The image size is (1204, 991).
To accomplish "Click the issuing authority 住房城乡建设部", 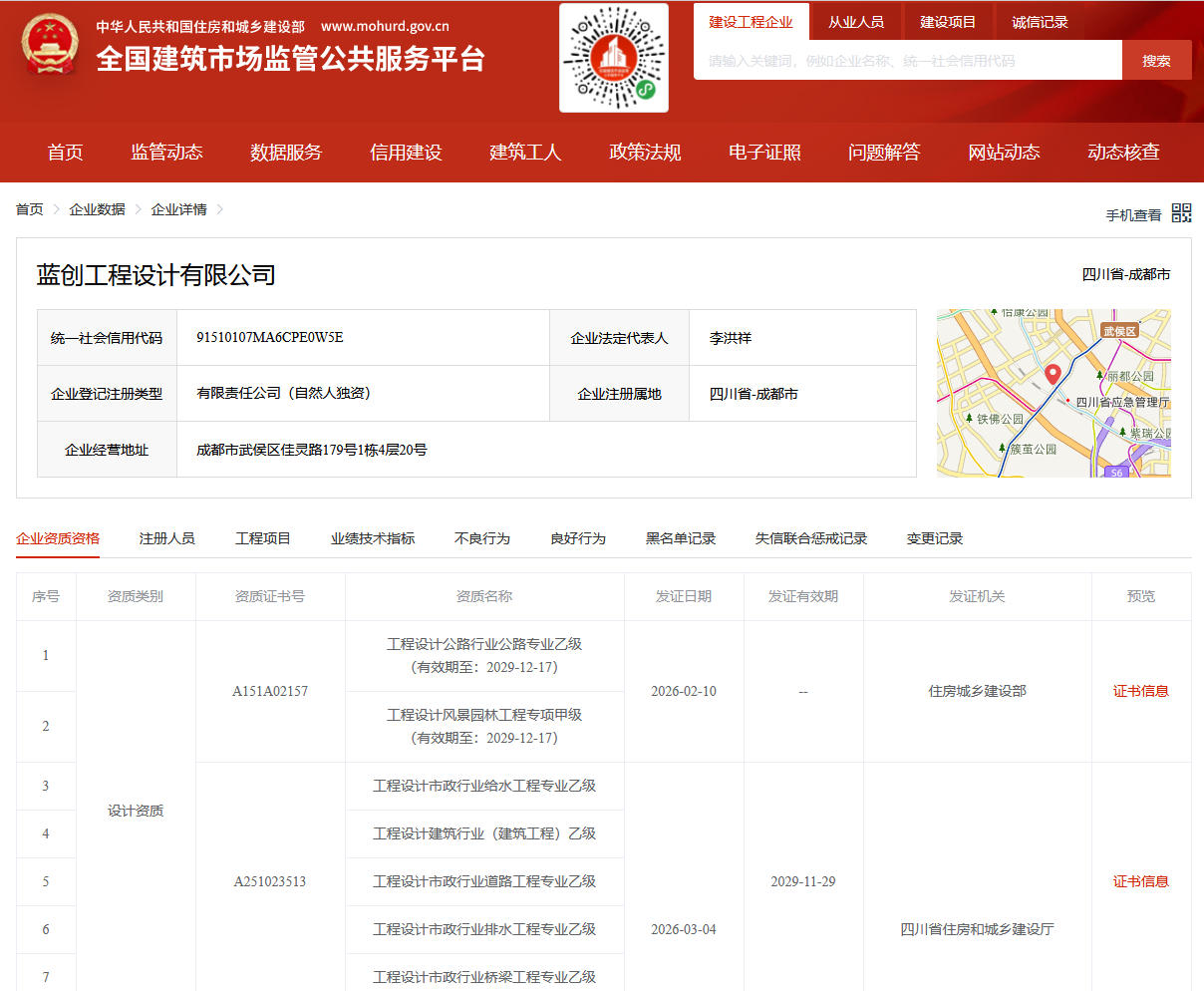I will (x=978, y=691).
